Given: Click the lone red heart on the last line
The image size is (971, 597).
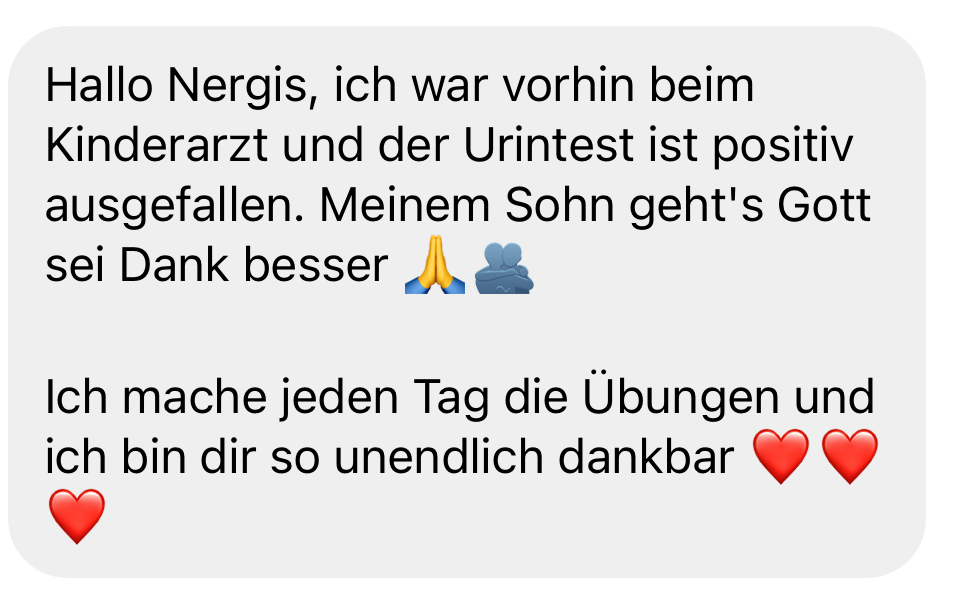Looking at the screenshot, I should click(77, 516).
